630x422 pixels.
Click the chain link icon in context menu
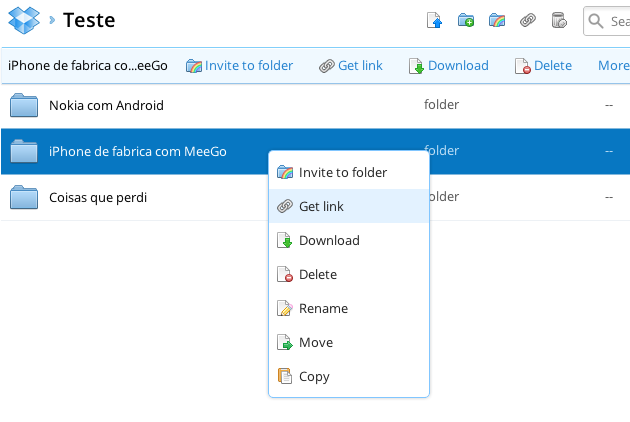[285, 206]
